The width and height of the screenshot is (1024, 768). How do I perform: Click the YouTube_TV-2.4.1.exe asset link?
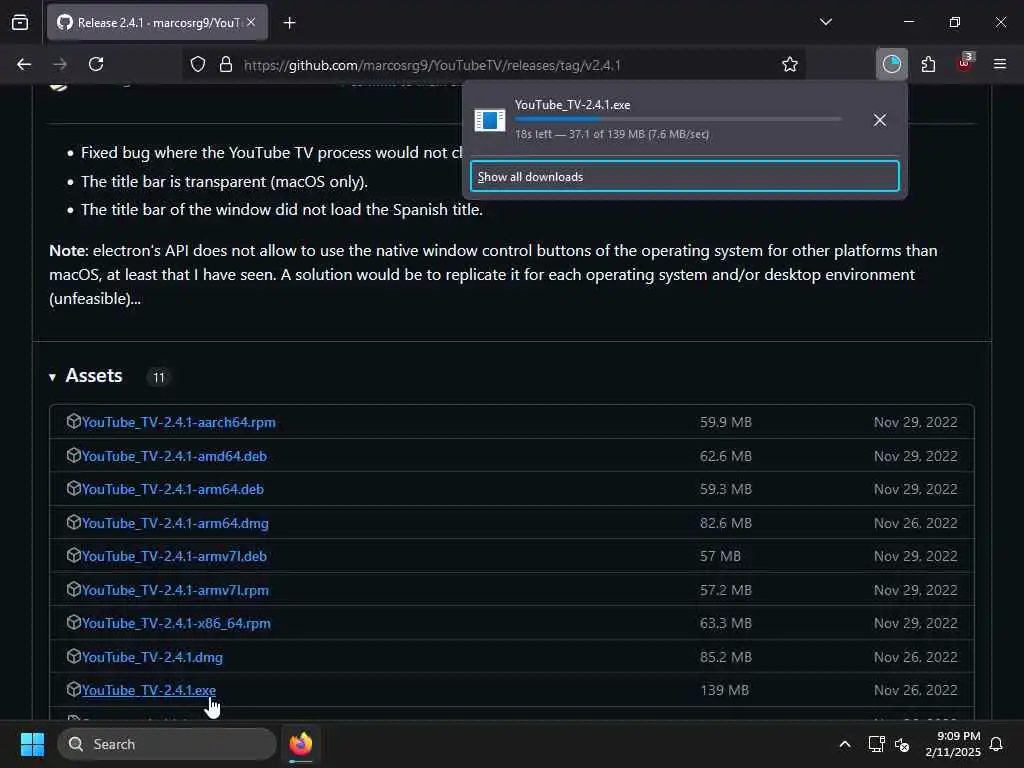[149, 690]
